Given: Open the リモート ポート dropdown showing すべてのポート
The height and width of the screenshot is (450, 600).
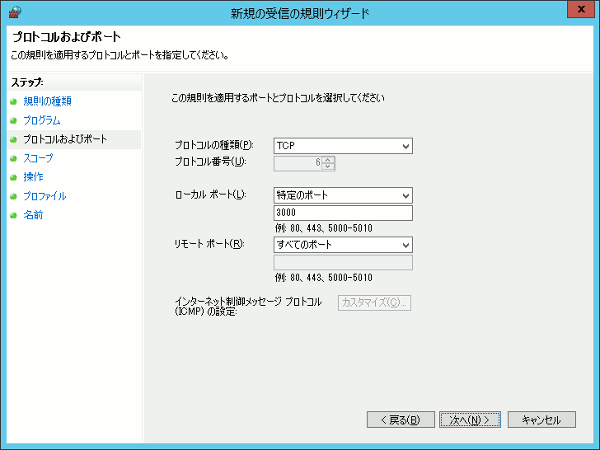Looking at the screenshot, I should click(343, 245).
